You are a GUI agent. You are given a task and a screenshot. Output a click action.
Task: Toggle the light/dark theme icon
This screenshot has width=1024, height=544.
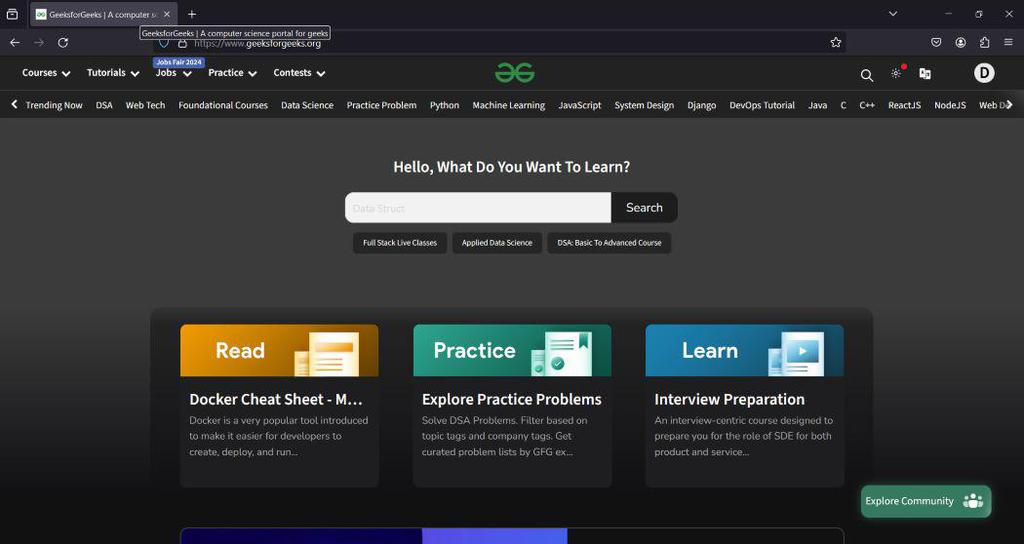pyautogui.click(x=896, y=73)
